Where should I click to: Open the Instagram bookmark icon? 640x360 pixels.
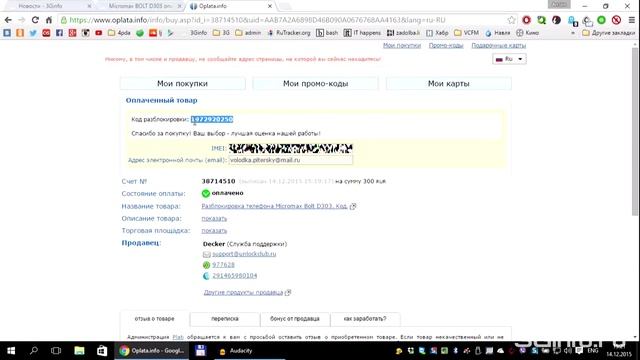coord(85,33)
